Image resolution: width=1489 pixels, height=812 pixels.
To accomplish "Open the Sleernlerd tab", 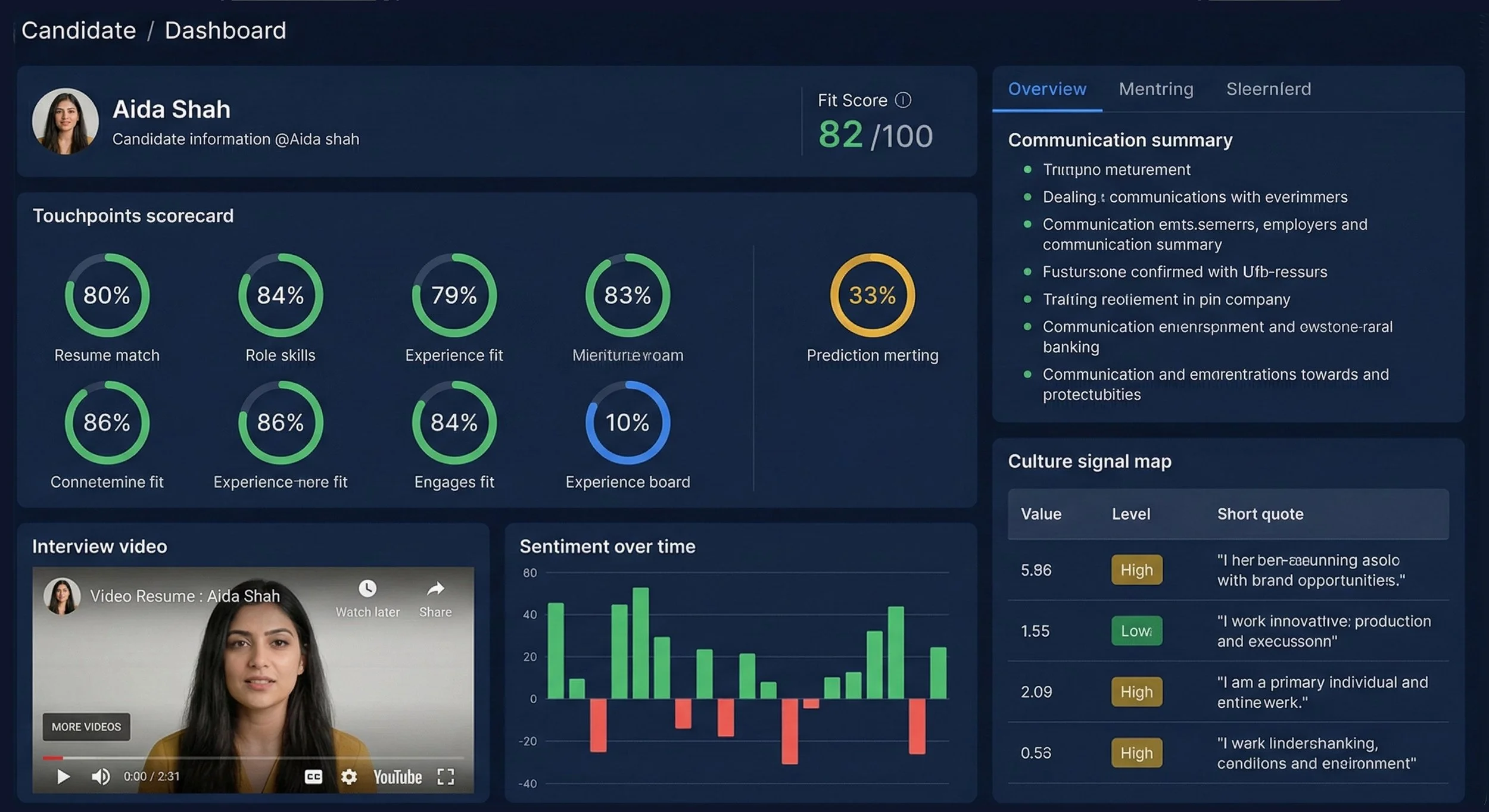I will coord(1269,88).
